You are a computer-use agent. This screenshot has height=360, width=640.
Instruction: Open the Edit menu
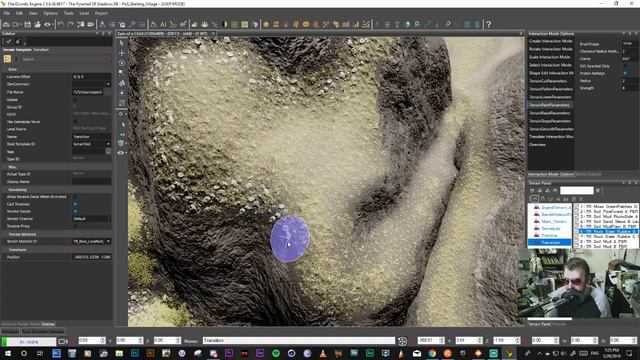click(x=19, y=13)
